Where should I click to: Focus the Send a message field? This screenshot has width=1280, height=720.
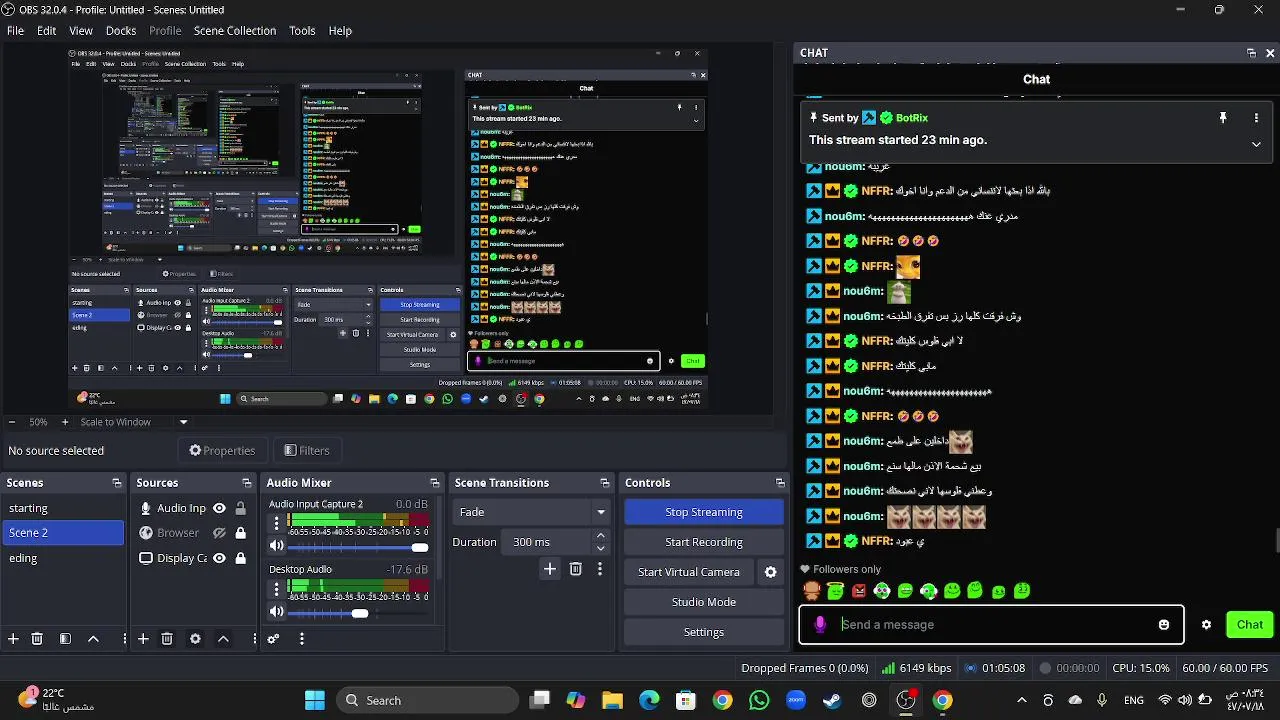point(991,625)
